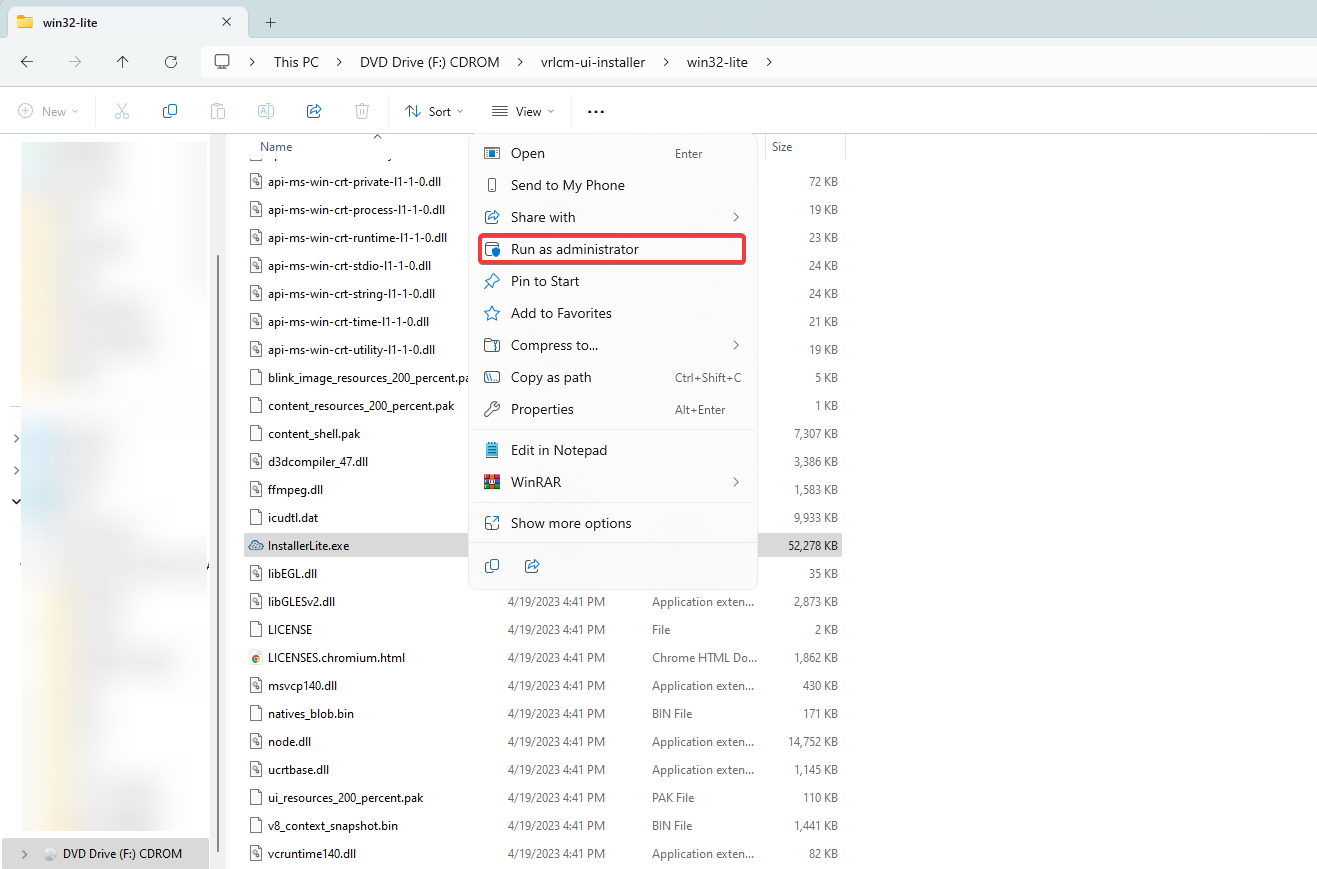Click the Share icon in toolbar
1317x869 pixels.
tap(314, 111)
